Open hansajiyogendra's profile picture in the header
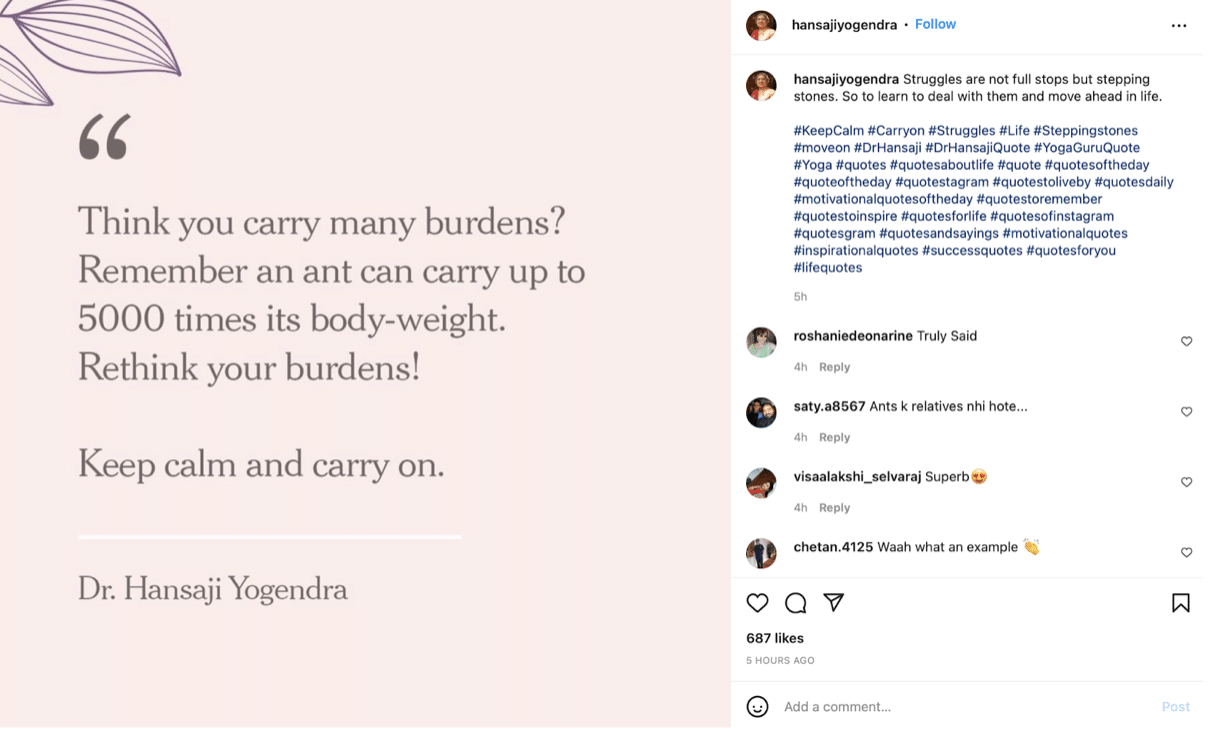This screenshot has height=750, width=1226. [761, 24]
